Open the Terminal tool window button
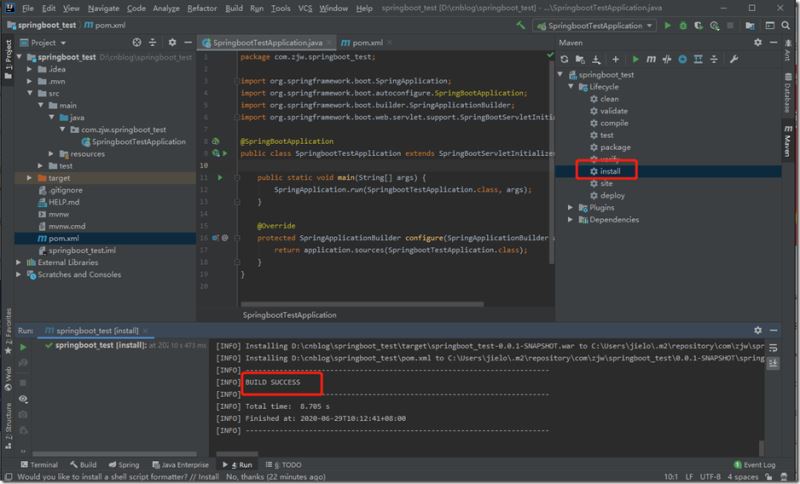Viewport: 800px width, 484px height. [x=38, y=465]
